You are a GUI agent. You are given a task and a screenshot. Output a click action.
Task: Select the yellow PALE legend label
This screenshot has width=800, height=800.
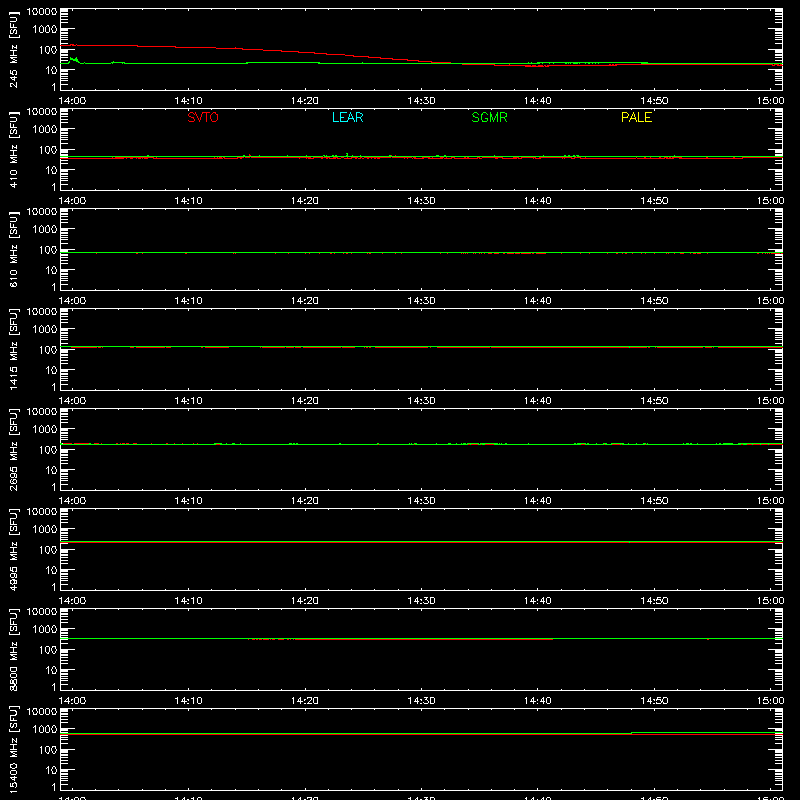tap(636, 117)
